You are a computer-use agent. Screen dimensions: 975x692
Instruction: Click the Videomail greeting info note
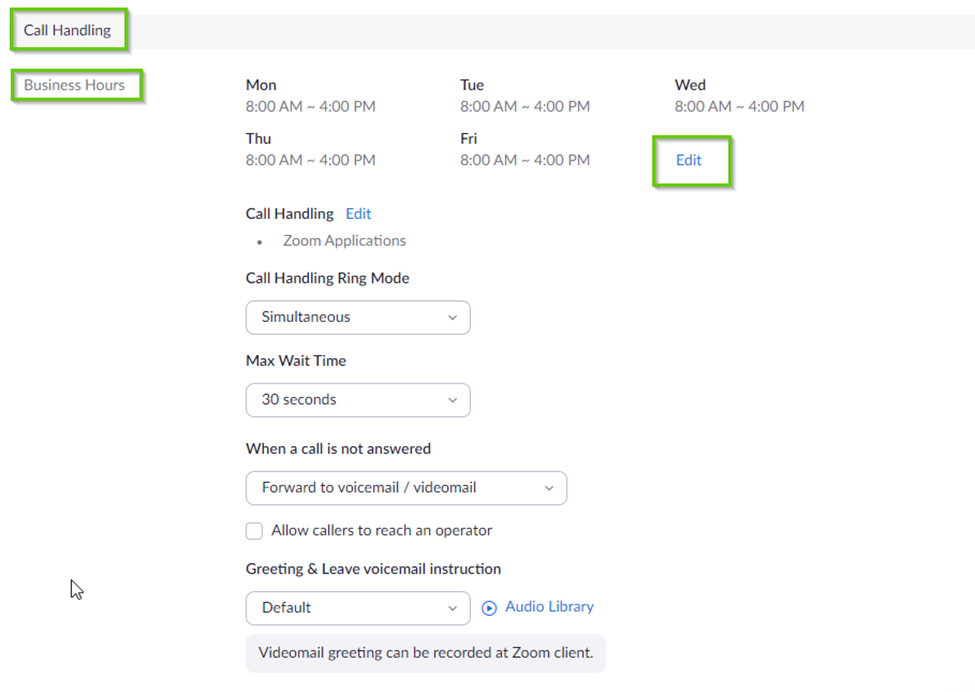[426, 653]
